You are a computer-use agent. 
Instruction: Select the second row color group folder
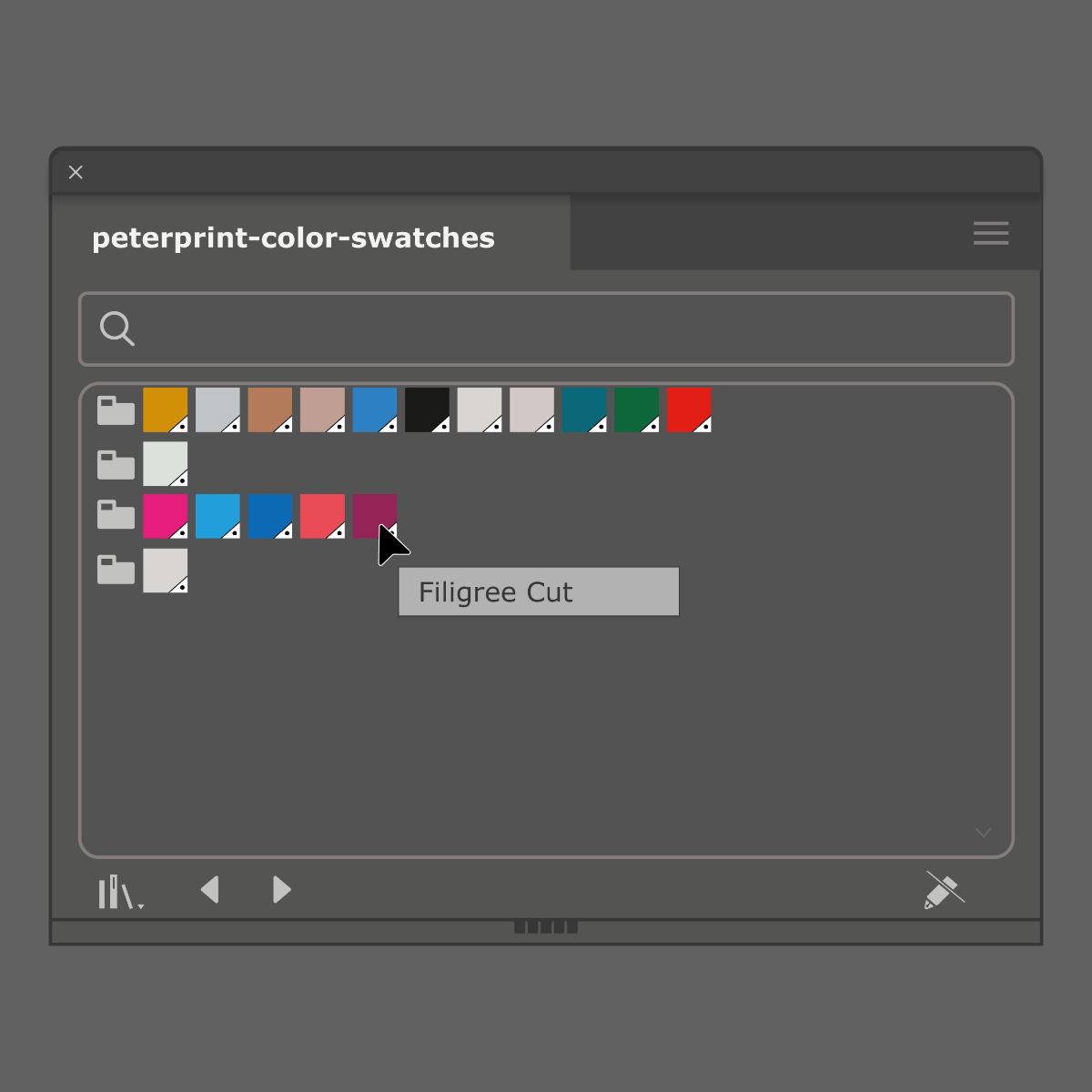[x=116, y=465]
